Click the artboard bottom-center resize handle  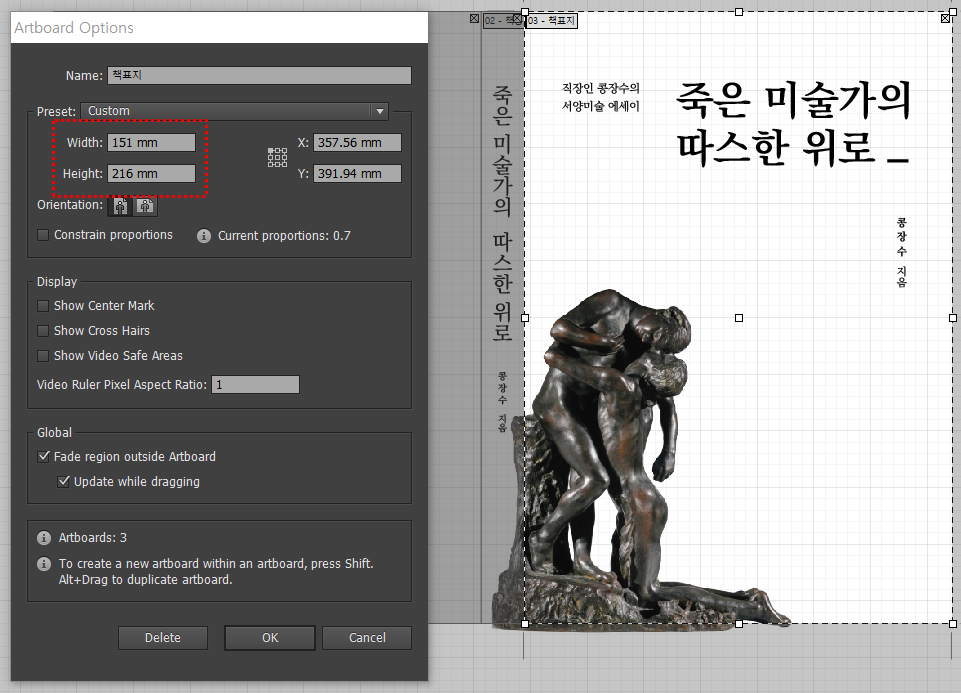(739, 624)
